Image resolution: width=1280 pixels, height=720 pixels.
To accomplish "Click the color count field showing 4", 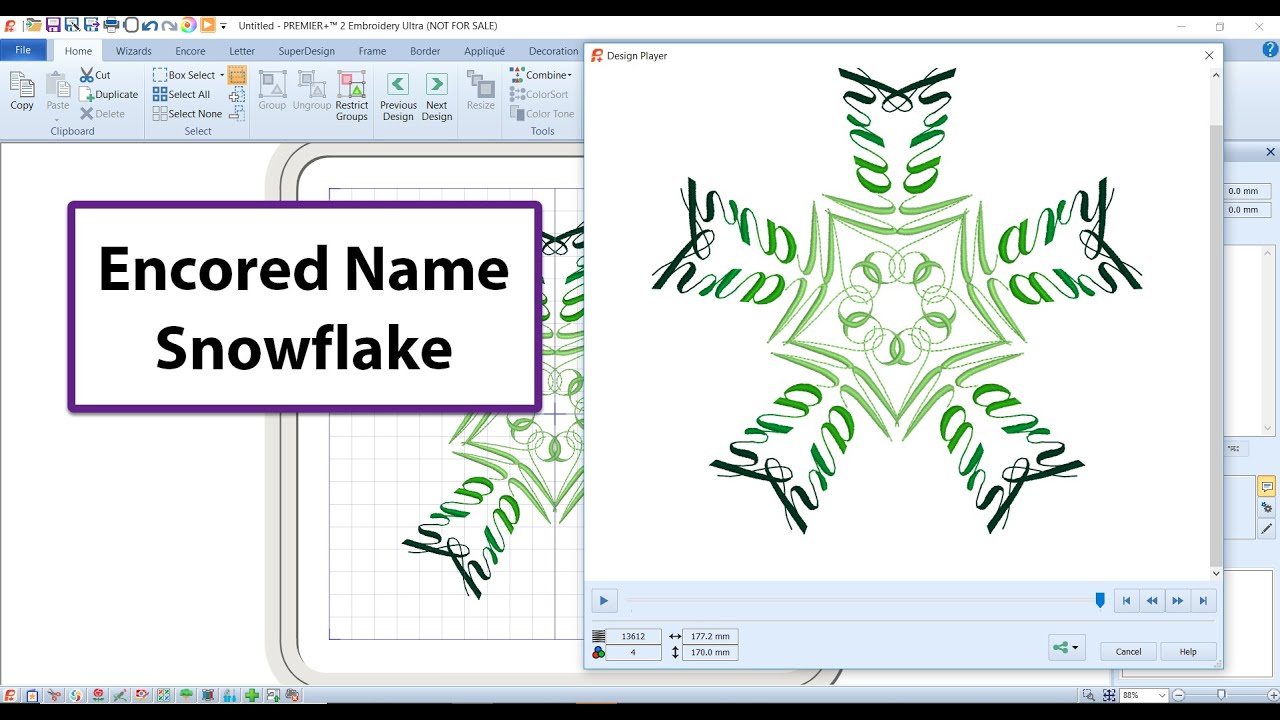I will coord(633,652).
